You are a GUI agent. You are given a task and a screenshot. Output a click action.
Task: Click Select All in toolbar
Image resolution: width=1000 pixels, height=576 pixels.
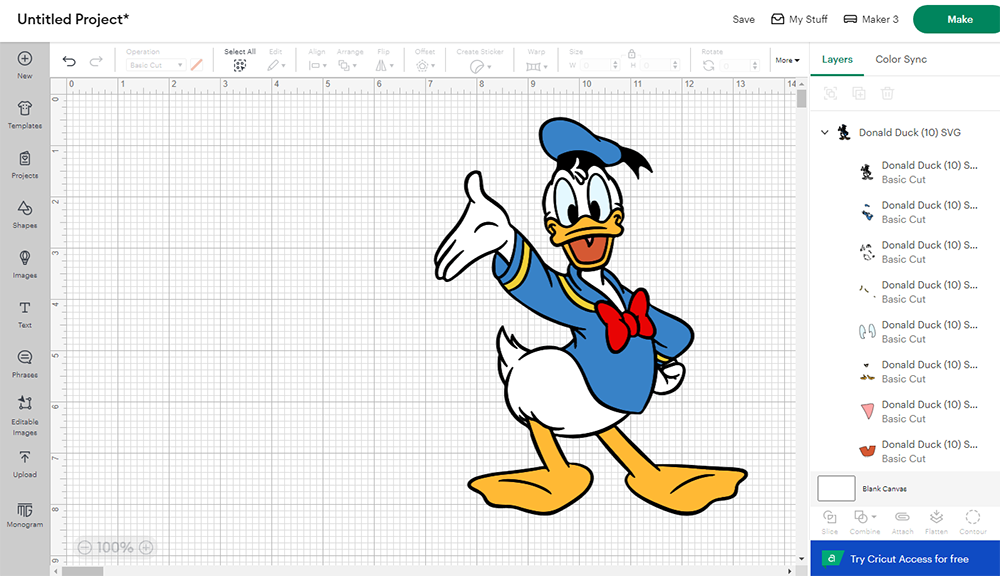[x=240, y=64]
